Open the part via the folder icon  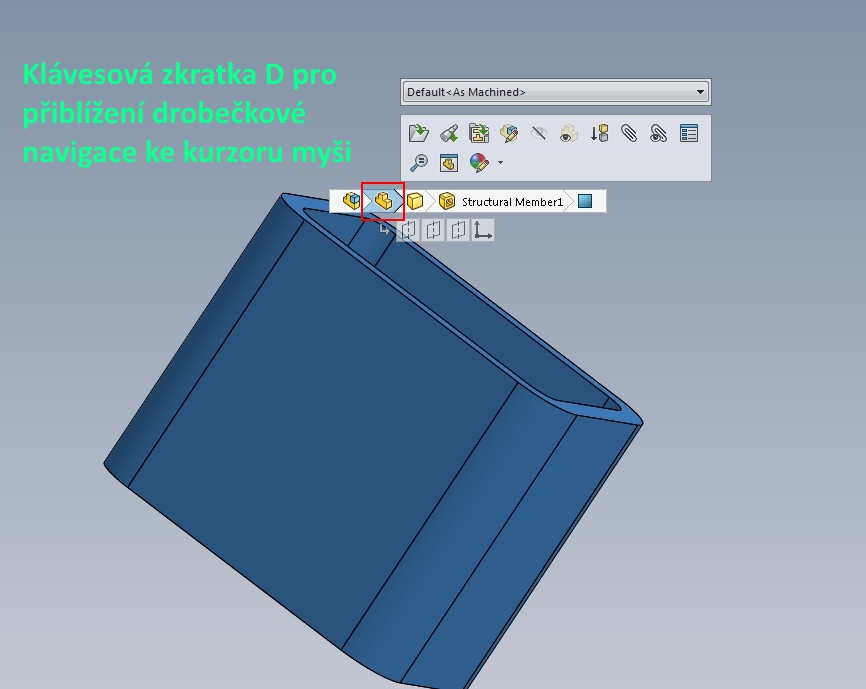coord(418,132)
